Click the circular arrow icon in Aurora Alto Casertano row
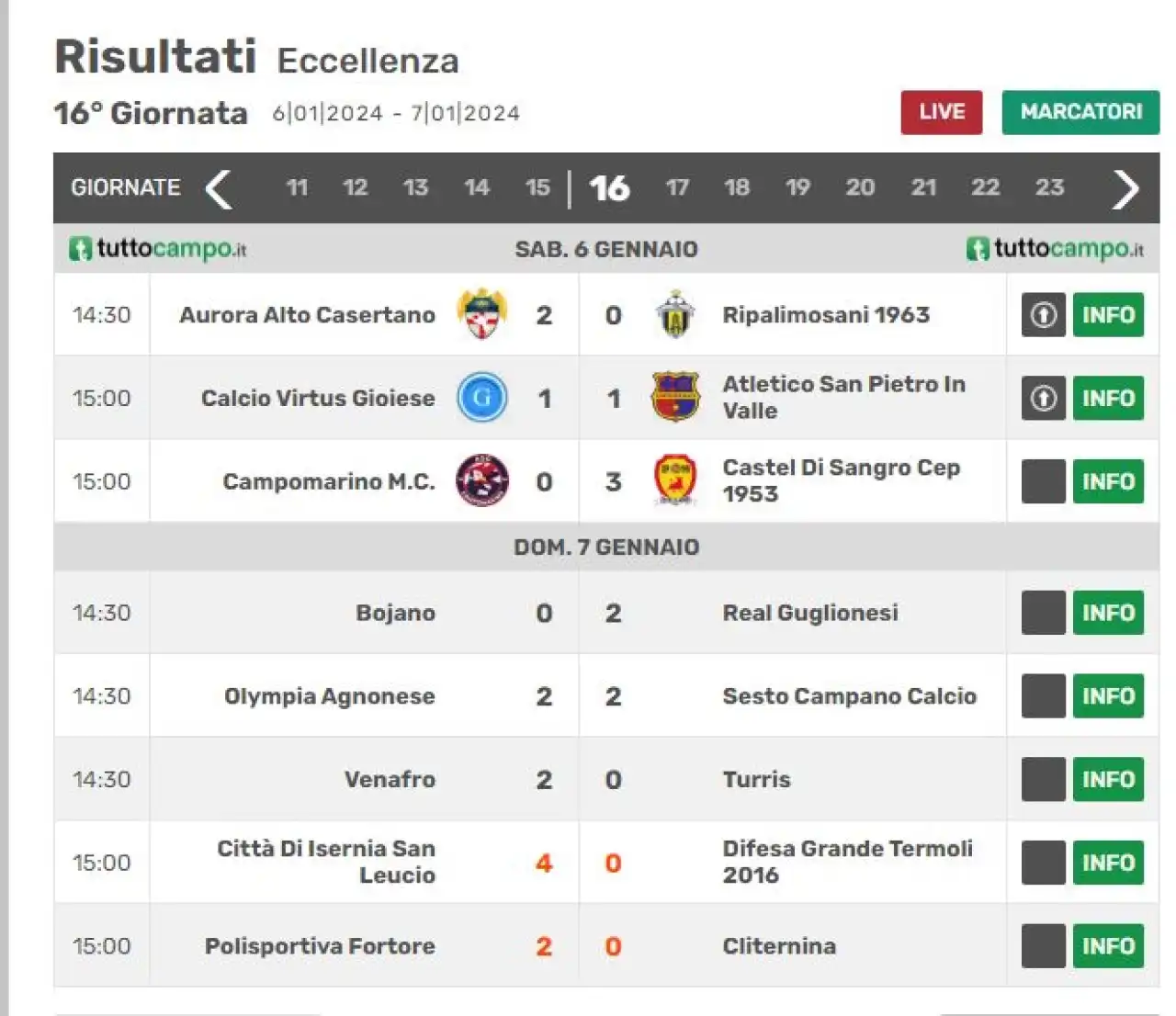 pyautogui.click(x=1043, y=315)
